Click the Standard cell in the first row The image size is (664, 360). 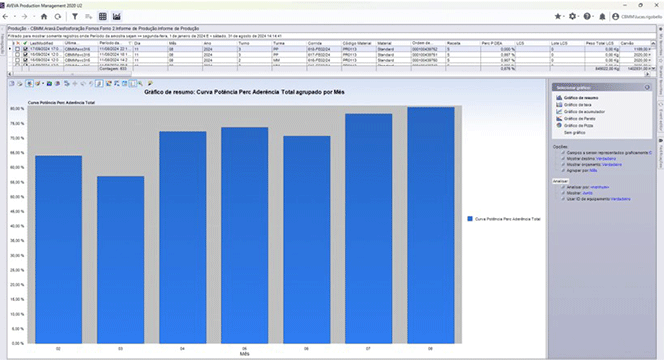tap(393, 49)
